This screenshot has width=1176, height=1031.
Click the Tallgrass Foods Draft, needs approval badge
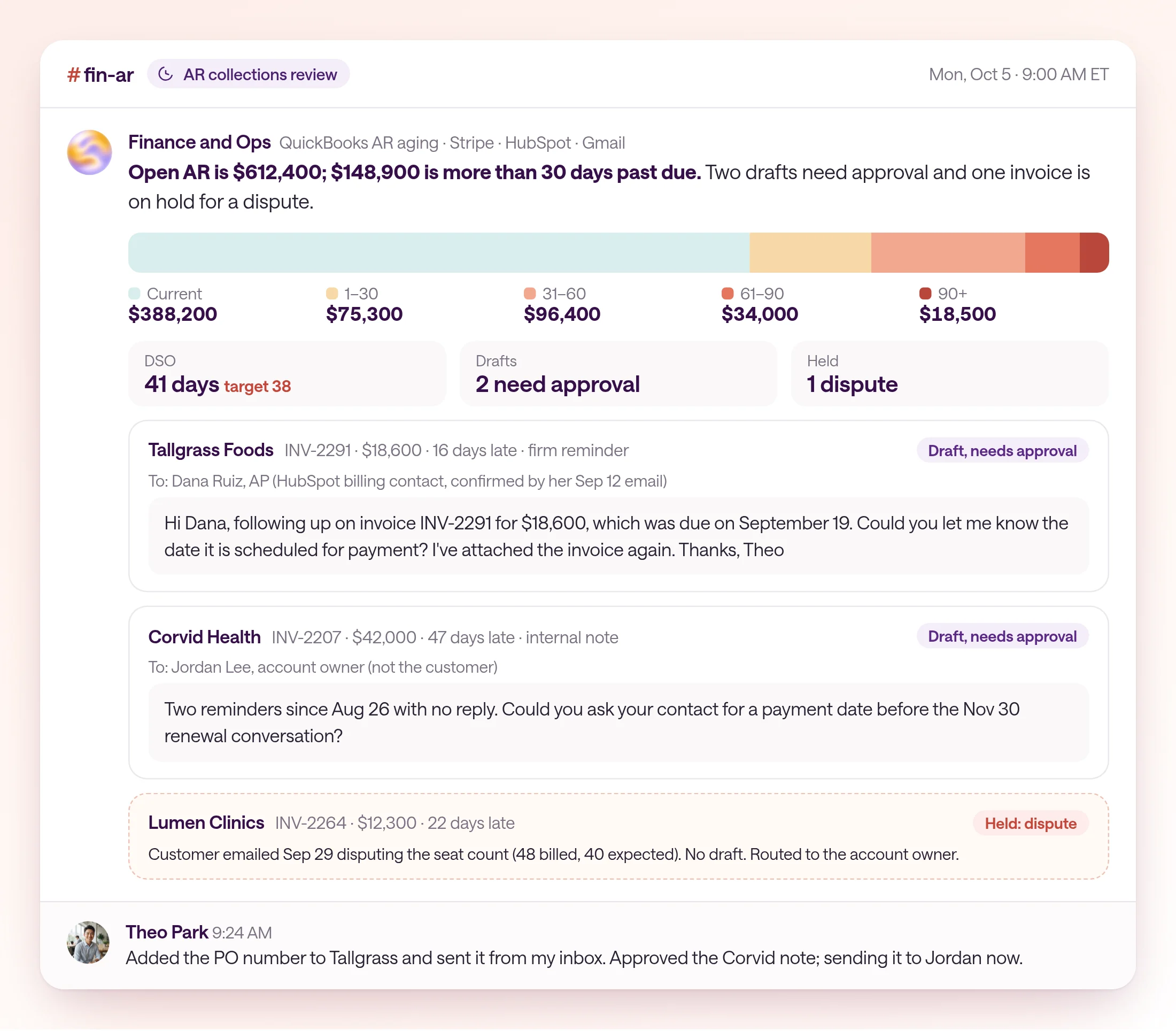coord(1002,450)
